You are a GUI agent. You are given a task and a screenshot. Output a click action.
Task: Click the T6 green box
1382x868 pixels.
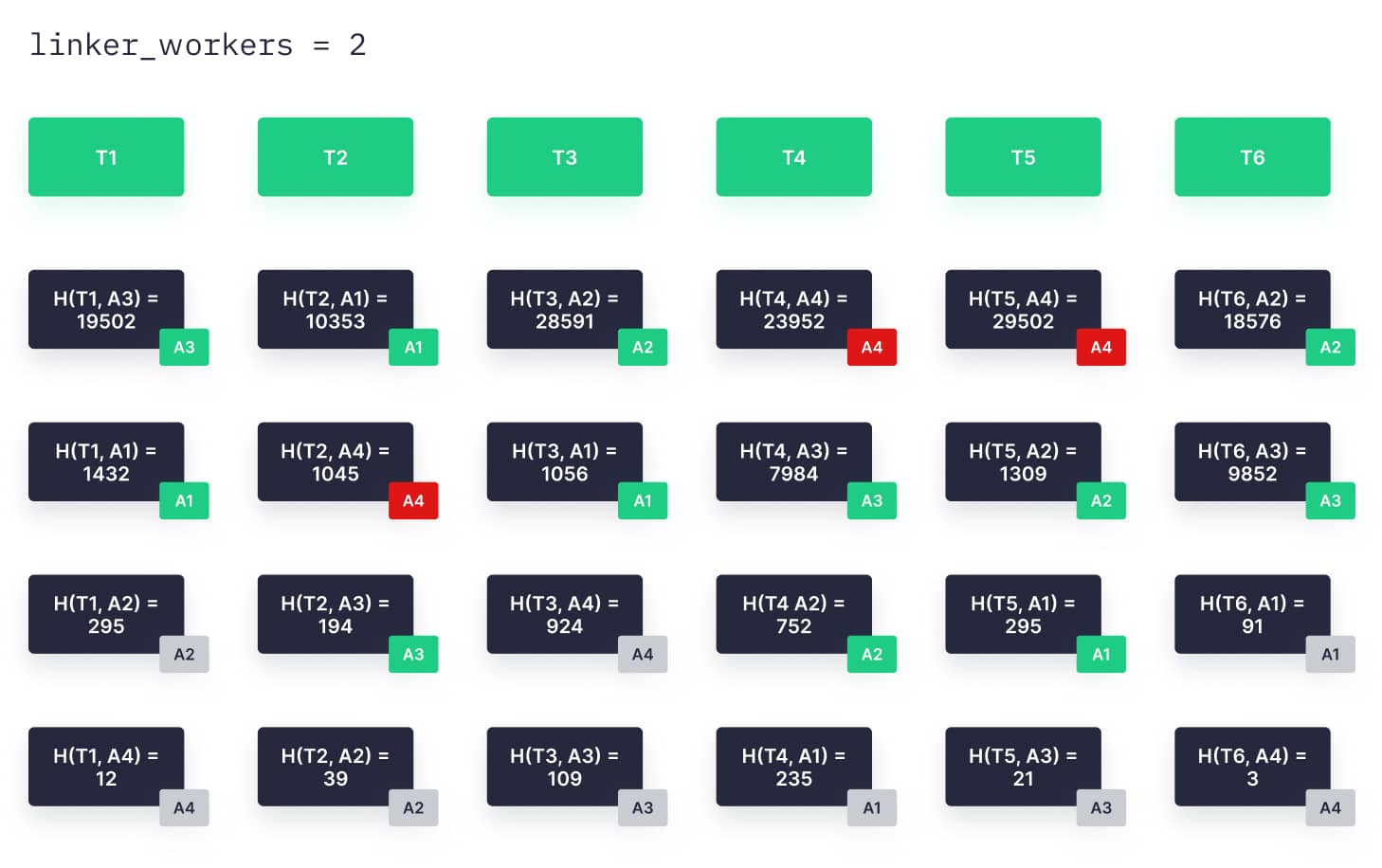(x=1252, y=157)
